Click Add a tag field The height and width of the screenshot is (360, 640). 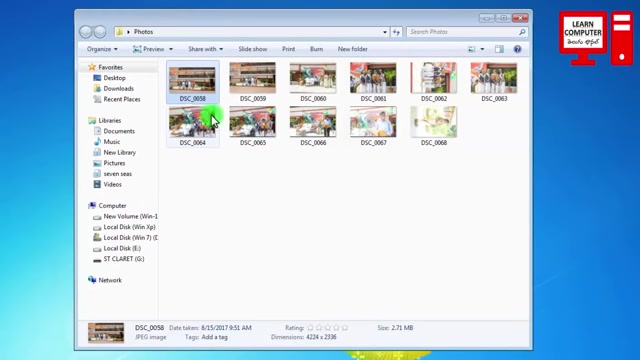[215, 337]
